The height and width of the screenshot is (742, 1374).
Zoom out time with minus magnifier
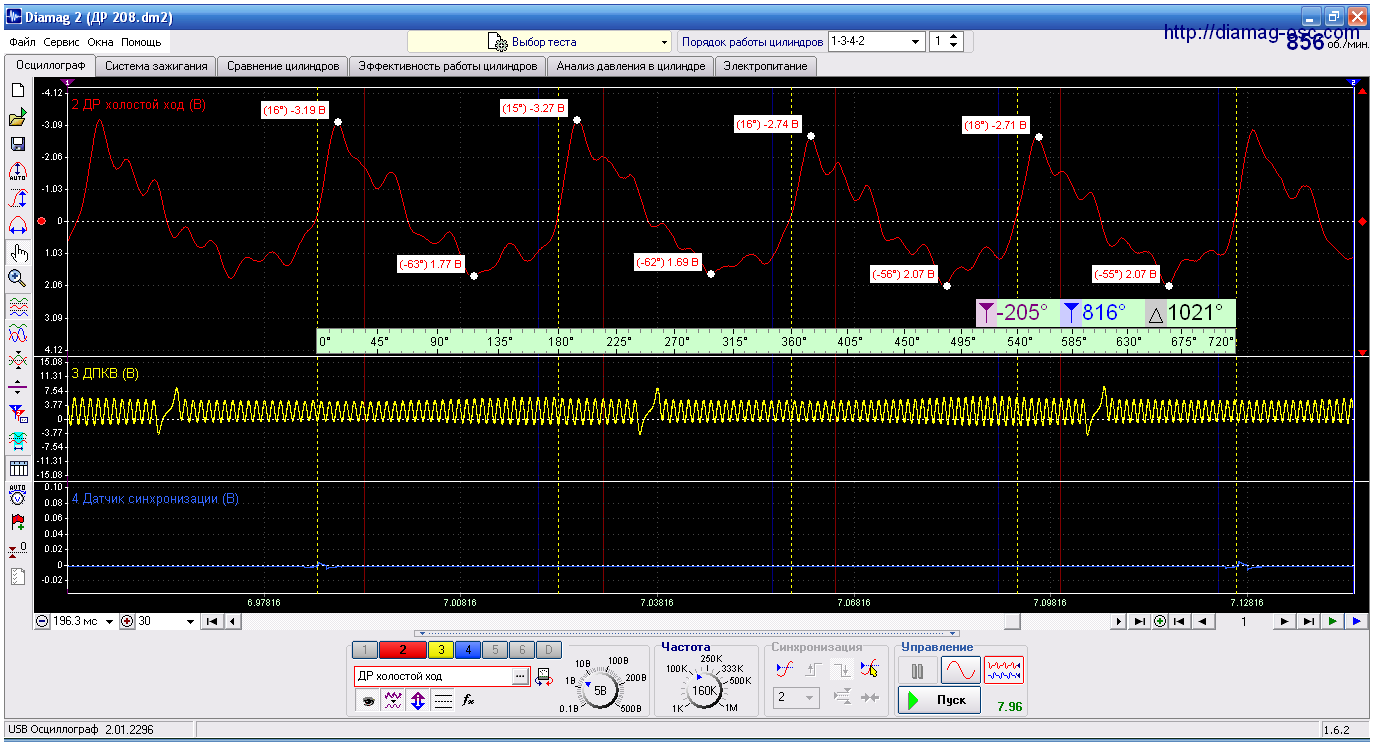[x=42, y=621]
